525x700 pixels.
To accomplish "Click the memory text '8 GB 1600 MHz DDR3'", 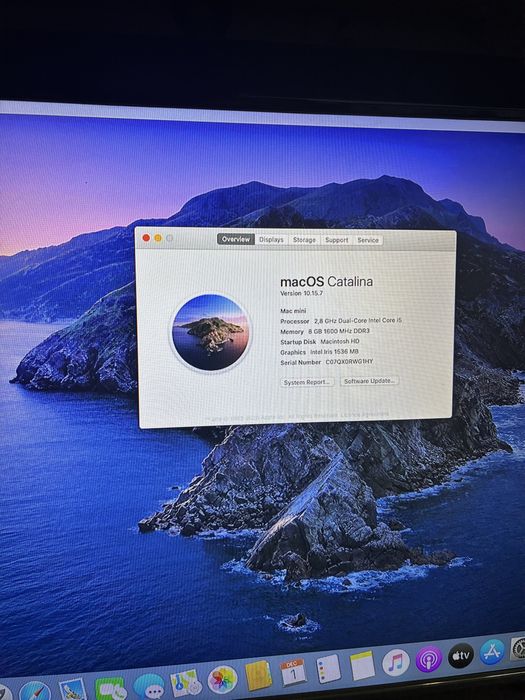I will [x=339, y=331].
